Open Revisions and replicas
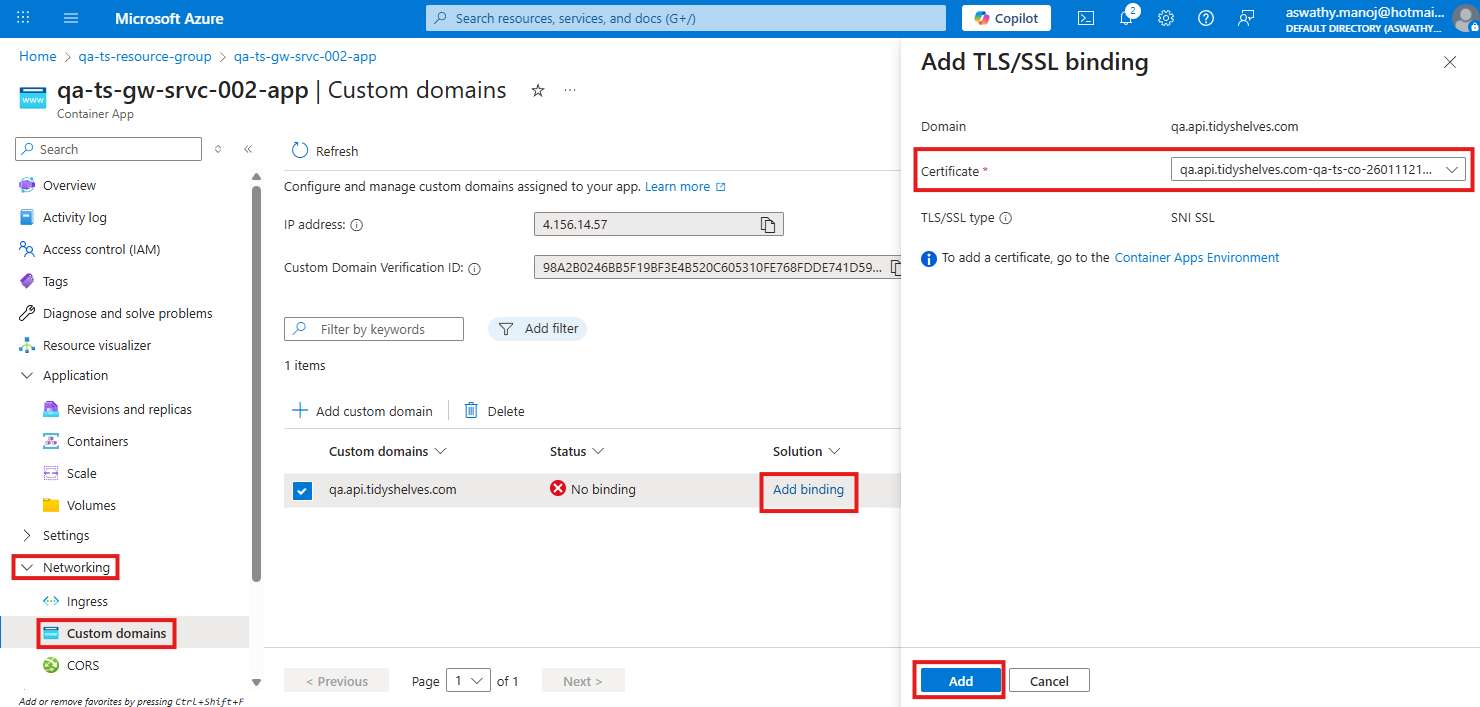Image resolution: width=1480 pixels, height=707 pixels. pyautogui.click(x=129, y=409)
